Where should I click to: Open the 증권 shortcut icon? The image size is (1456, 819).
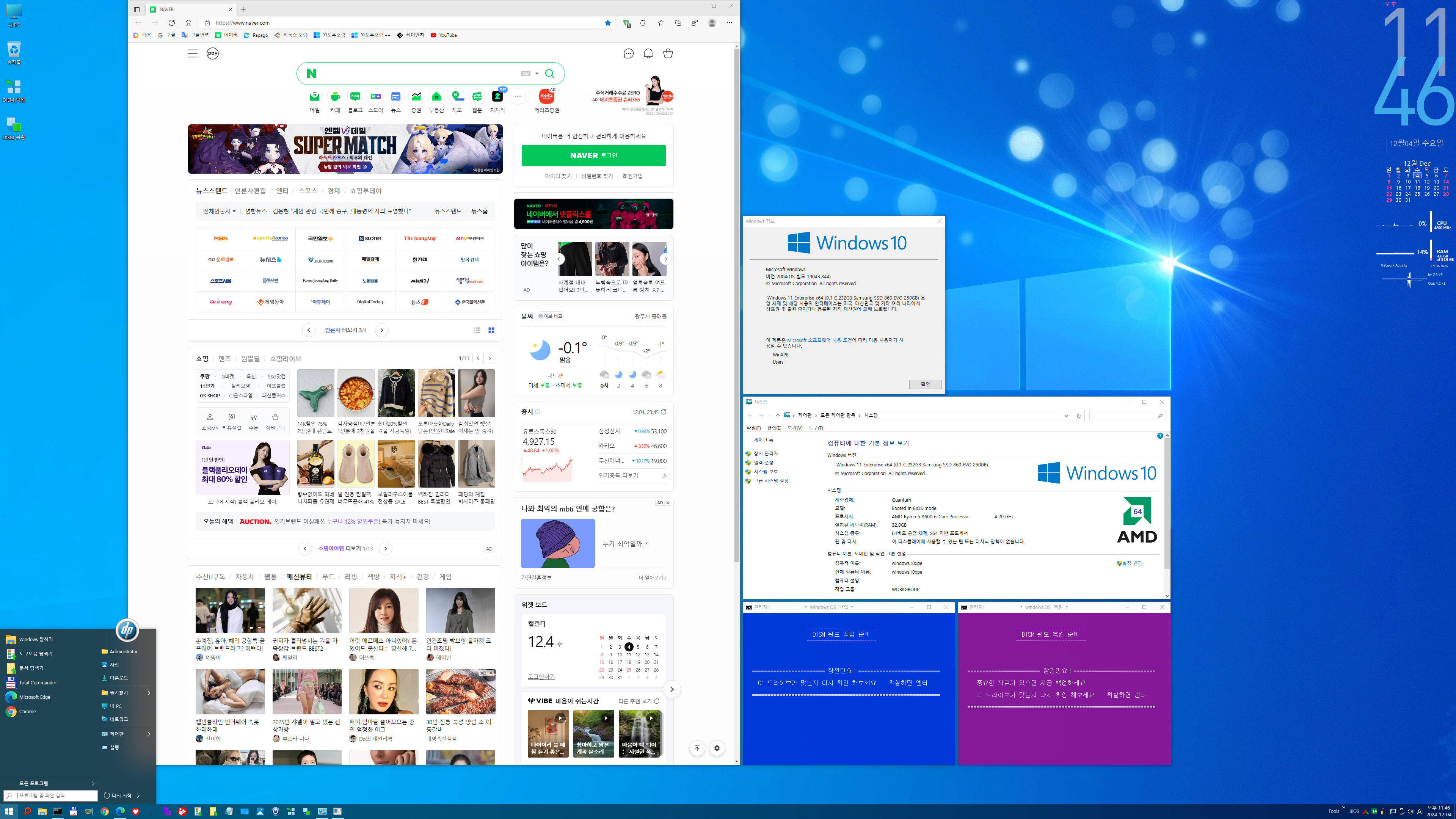coord(416,97)
